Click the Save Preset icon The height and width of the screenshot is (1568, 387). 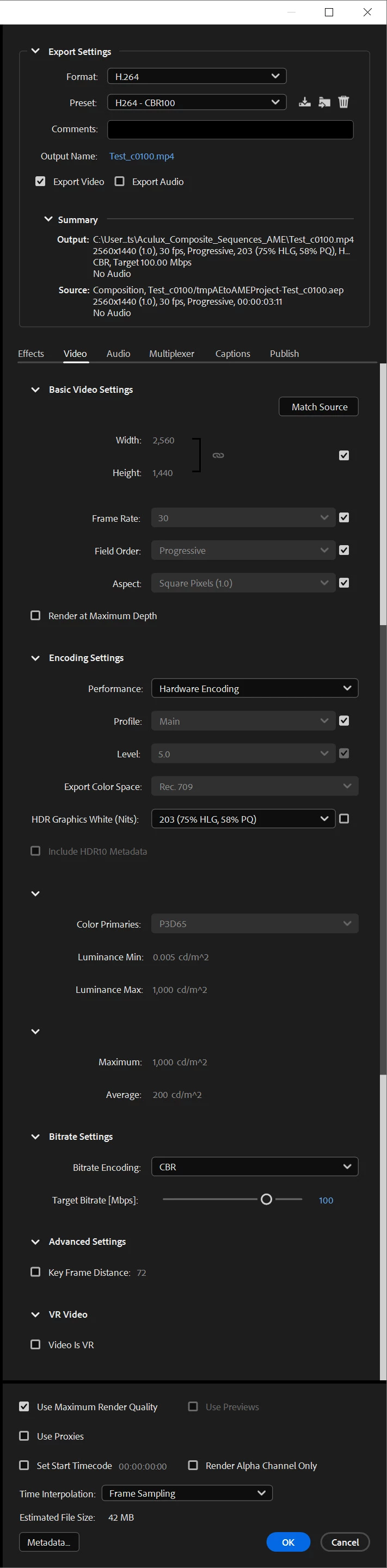pos(305,102)
